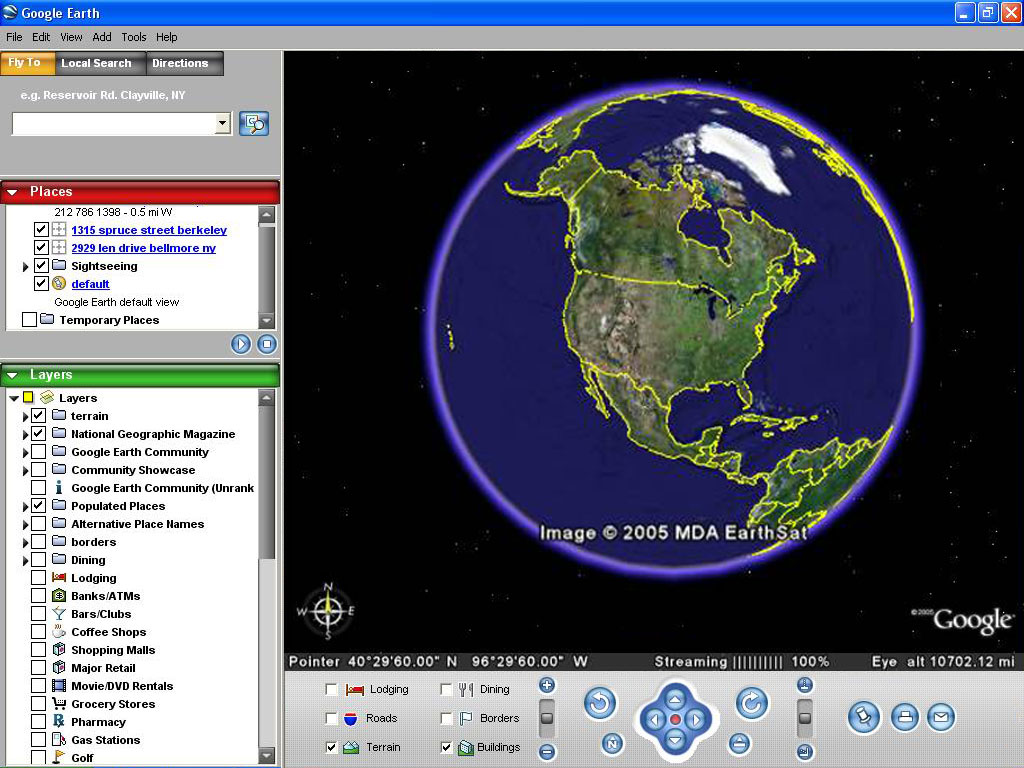Click the print button
This screenshot has width=1024, height=768.
(904, 718)
